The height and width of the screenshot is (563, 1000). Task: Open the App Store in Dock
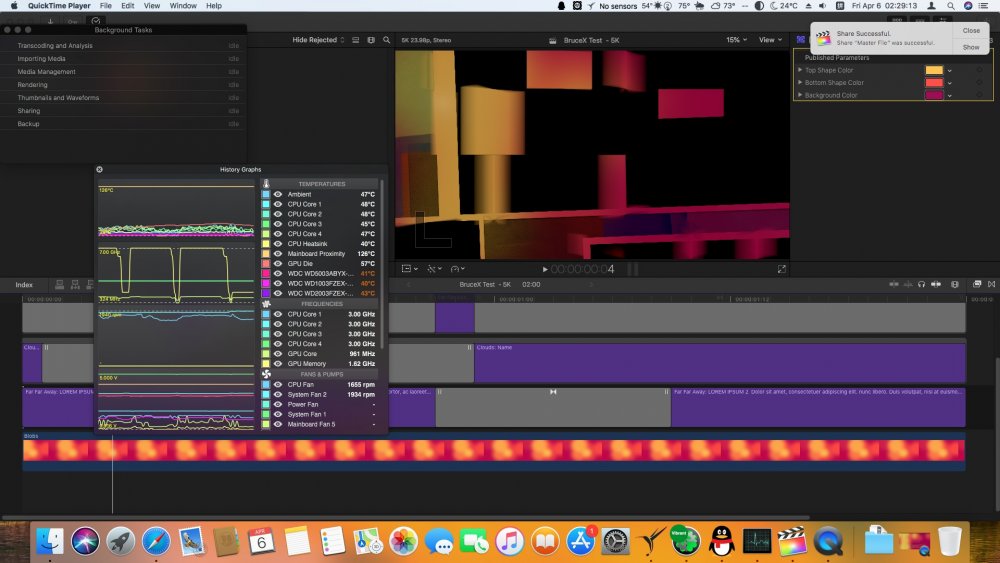click(580, 541)
